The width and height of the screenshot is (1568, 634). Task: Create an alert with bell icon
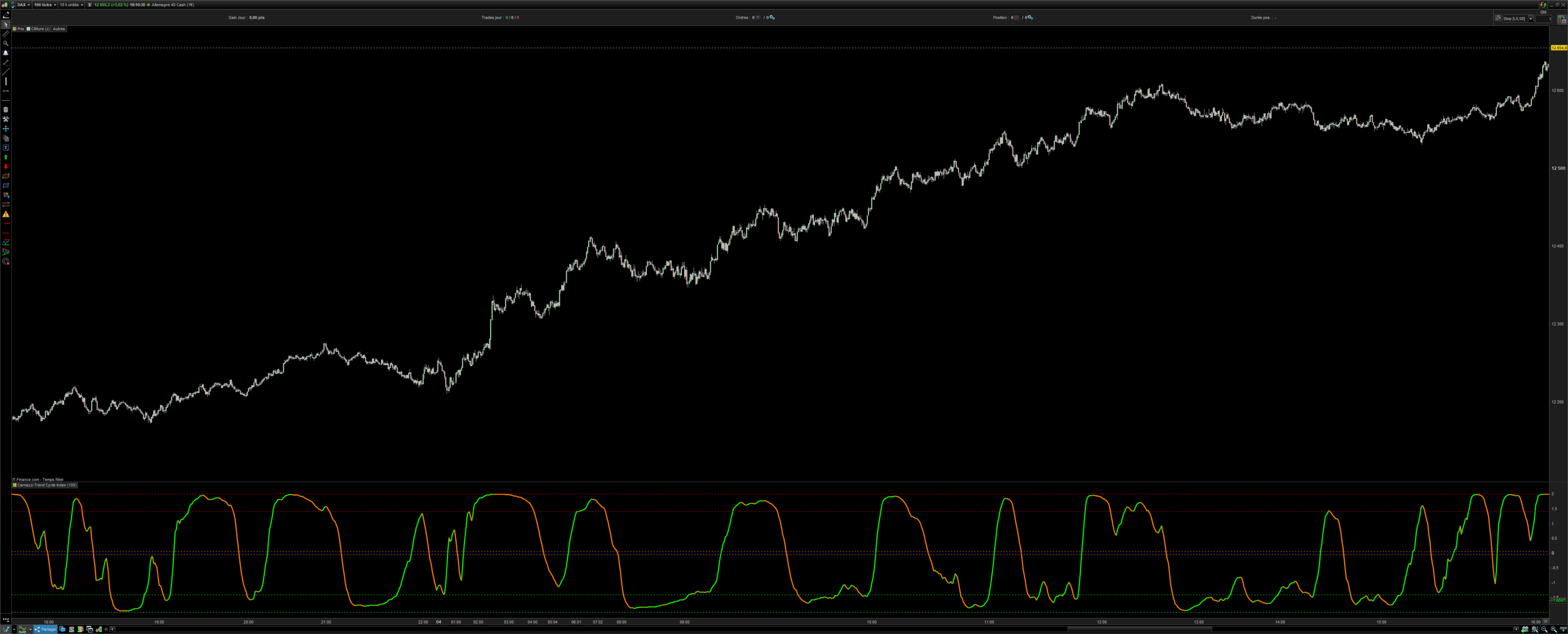pos(5,53)
